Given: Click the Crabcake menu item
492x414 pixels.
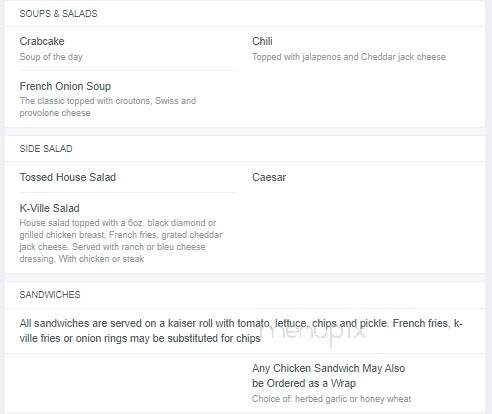Looking at the screenshot, I should pos(42,41).
